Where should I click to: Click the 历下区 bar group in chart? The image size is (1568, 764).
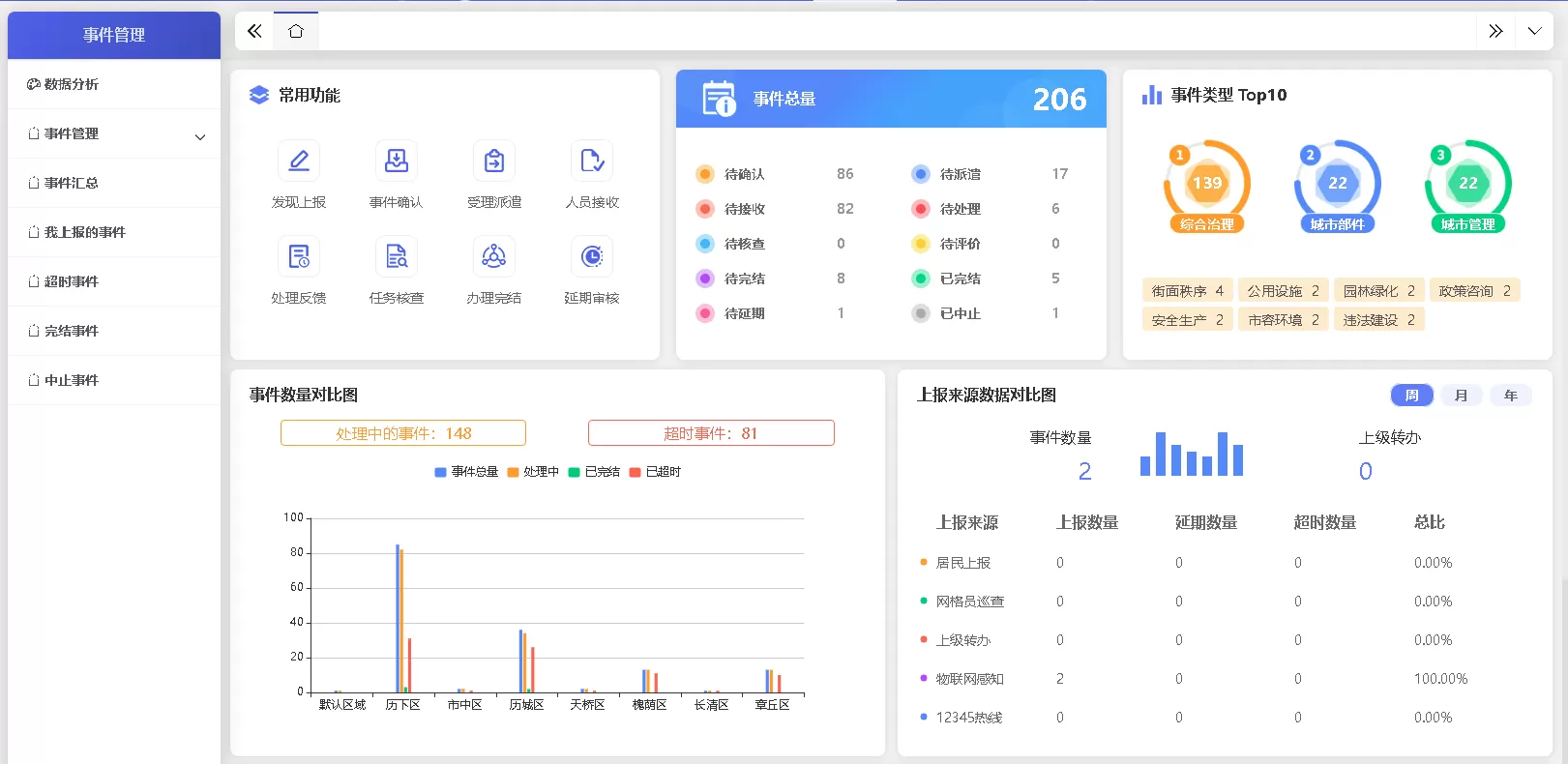[x=403, y=619]
